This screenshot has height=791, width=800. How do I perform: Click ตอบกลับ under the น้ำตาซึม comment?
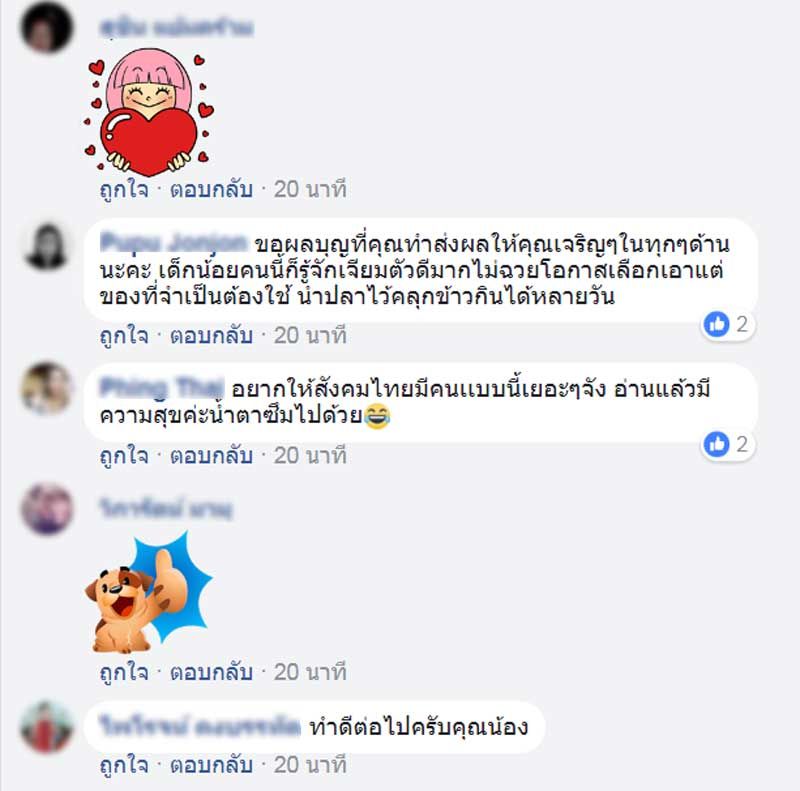(x=211, y=456)
